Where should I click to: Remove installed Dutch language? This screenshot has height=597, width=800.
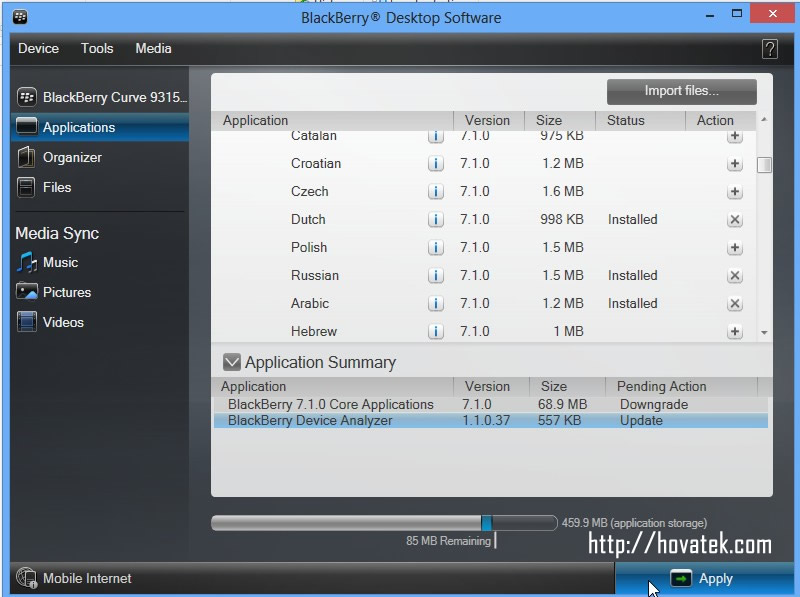735,220
